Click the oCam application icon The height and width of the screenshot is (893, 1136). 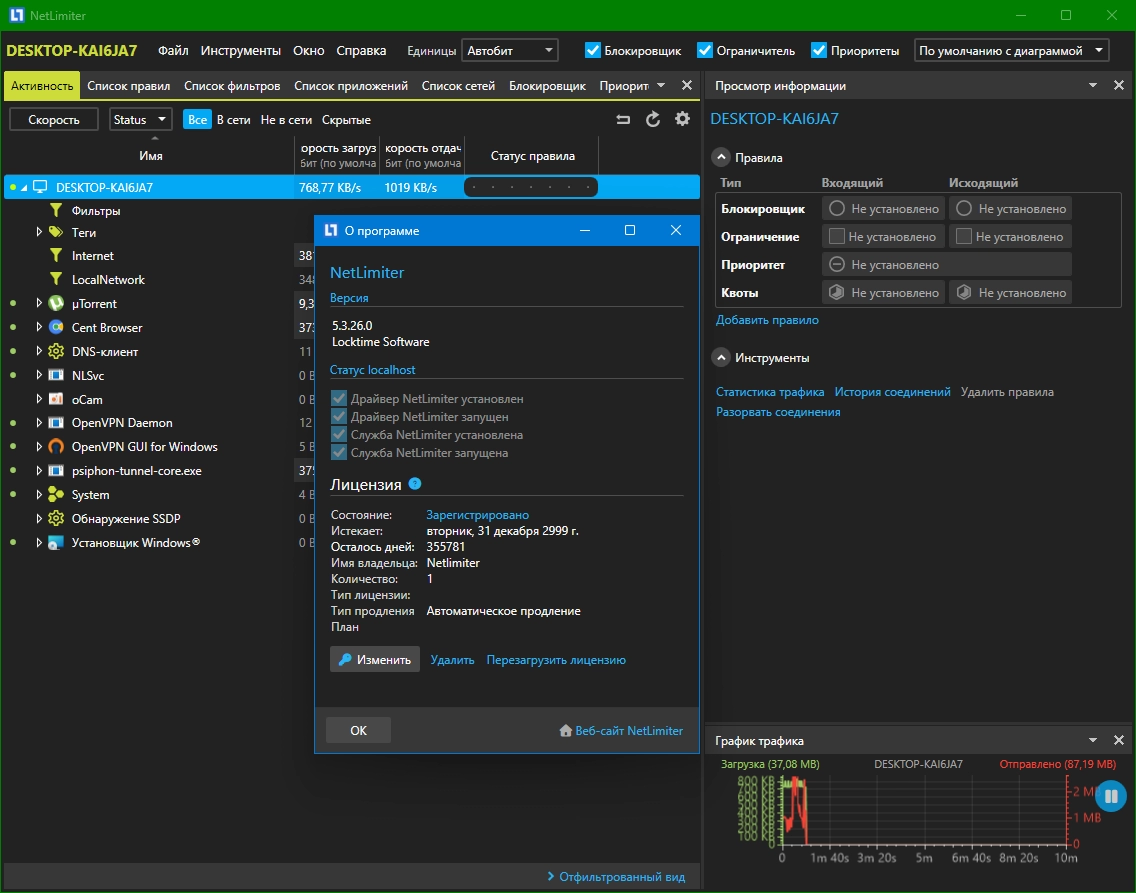(x=56, y=399)
